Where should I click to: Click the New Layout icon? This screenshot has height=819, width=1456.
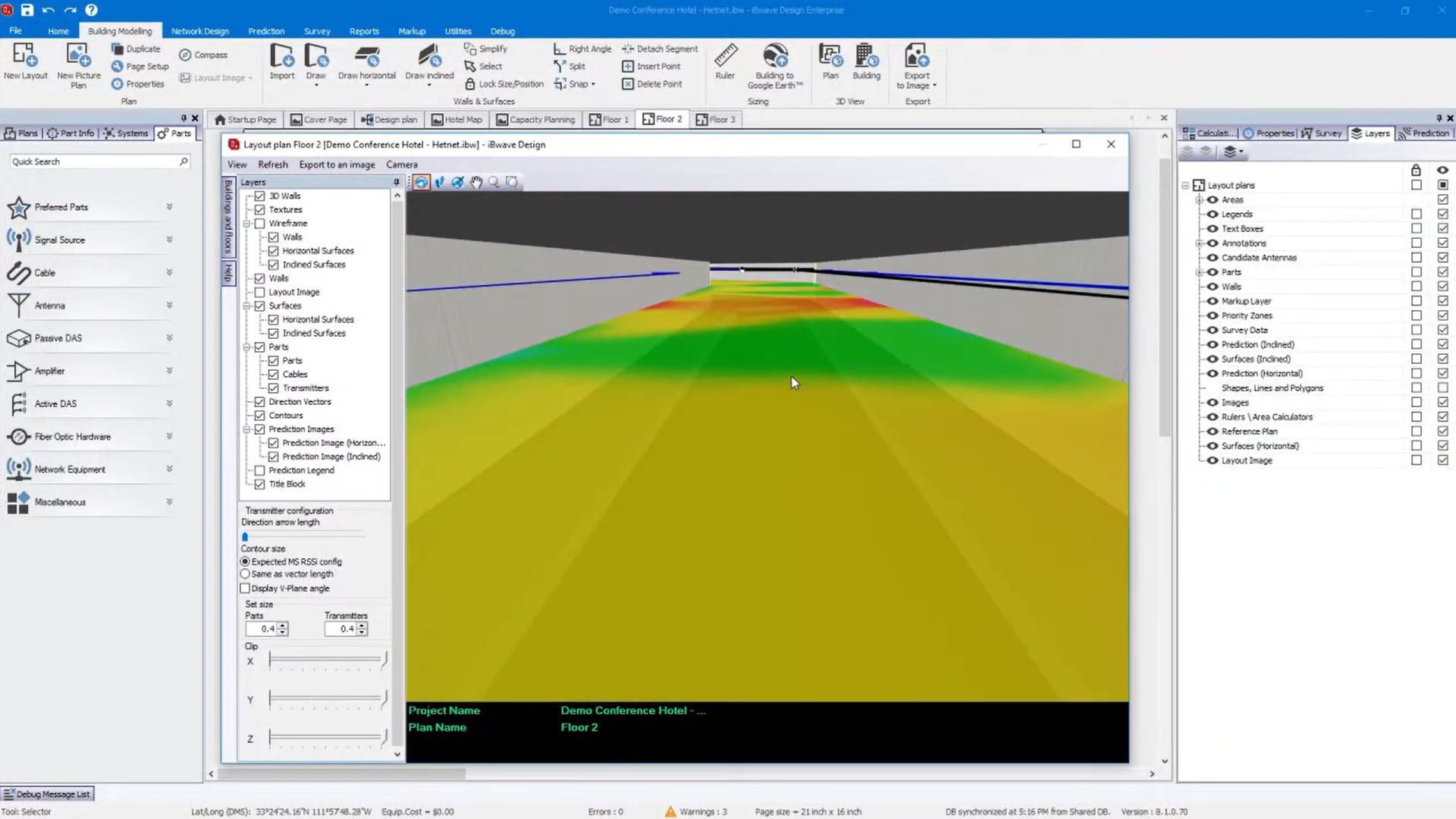tap(25, 57)
